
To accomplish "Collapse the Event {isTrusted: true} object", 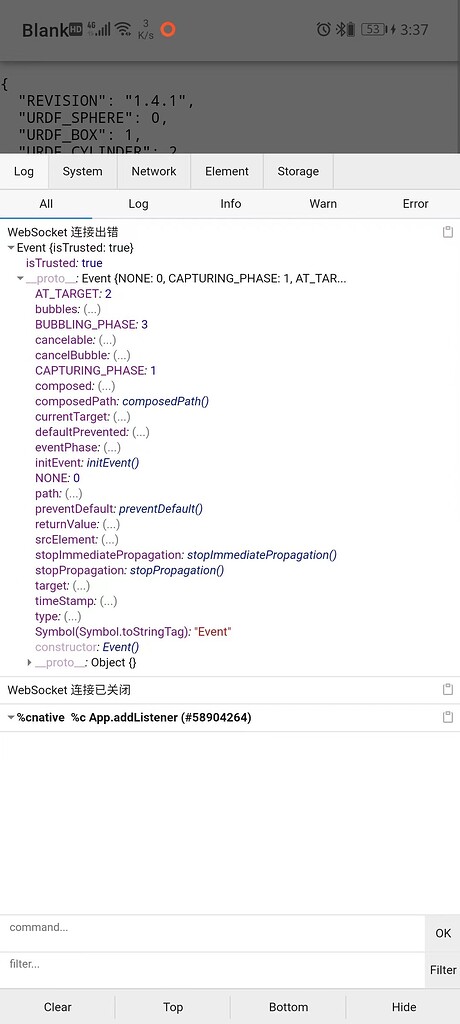I will pos(11,248).
